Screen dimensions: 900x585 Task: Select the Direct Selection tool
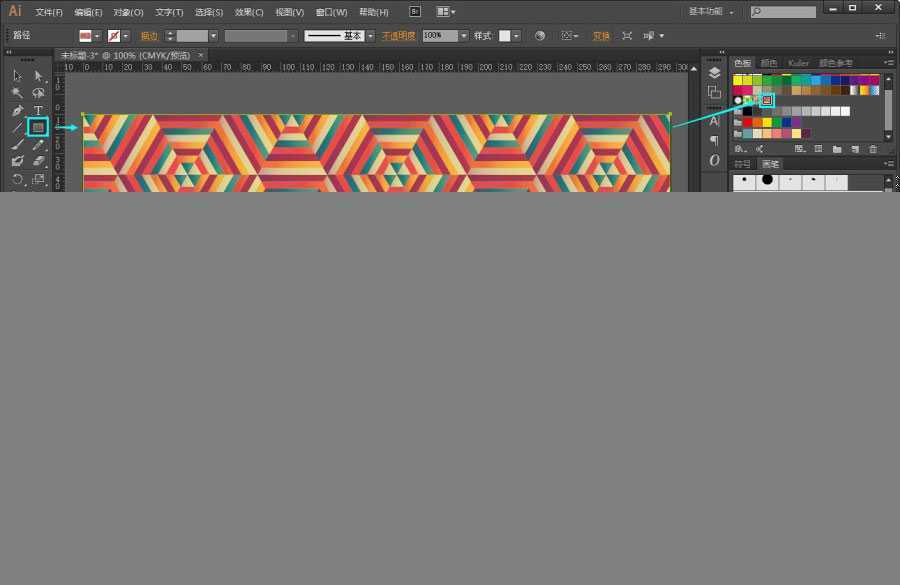(x=38, y=76)
